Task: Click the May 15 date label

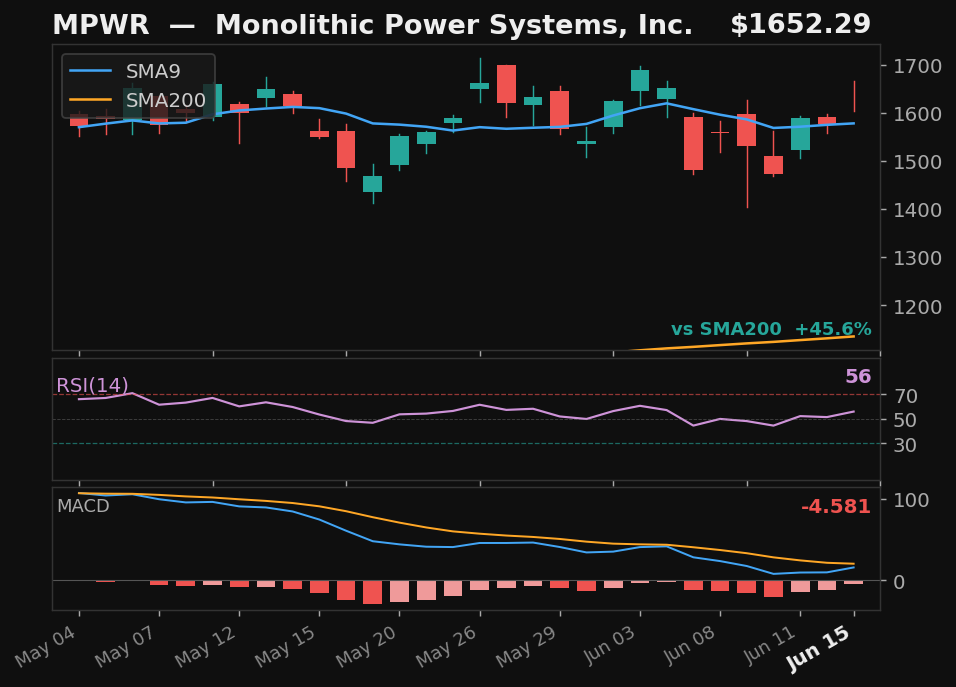Action: pos(286,646)
